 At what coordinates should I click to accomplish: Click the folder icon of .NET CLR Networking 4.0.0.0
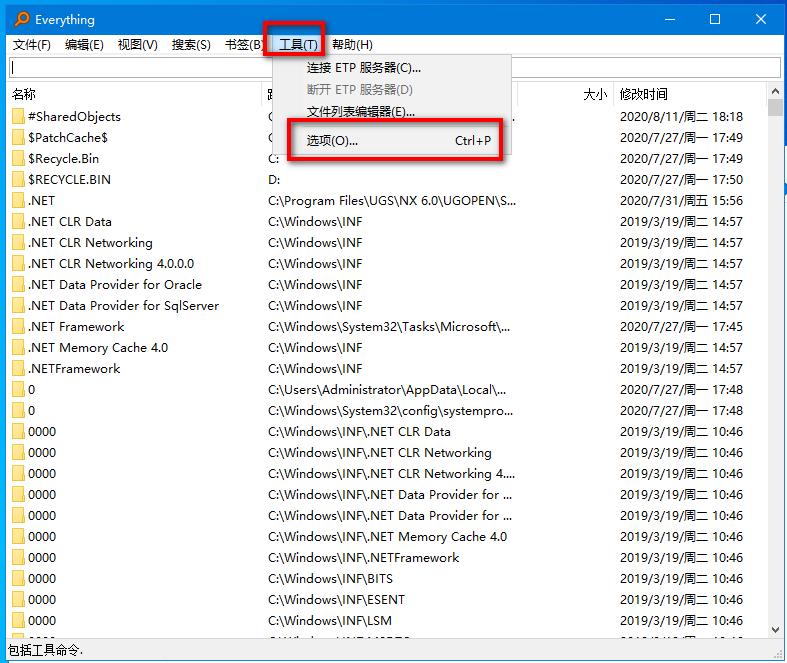pyautogui.click(x=18, y=263)
